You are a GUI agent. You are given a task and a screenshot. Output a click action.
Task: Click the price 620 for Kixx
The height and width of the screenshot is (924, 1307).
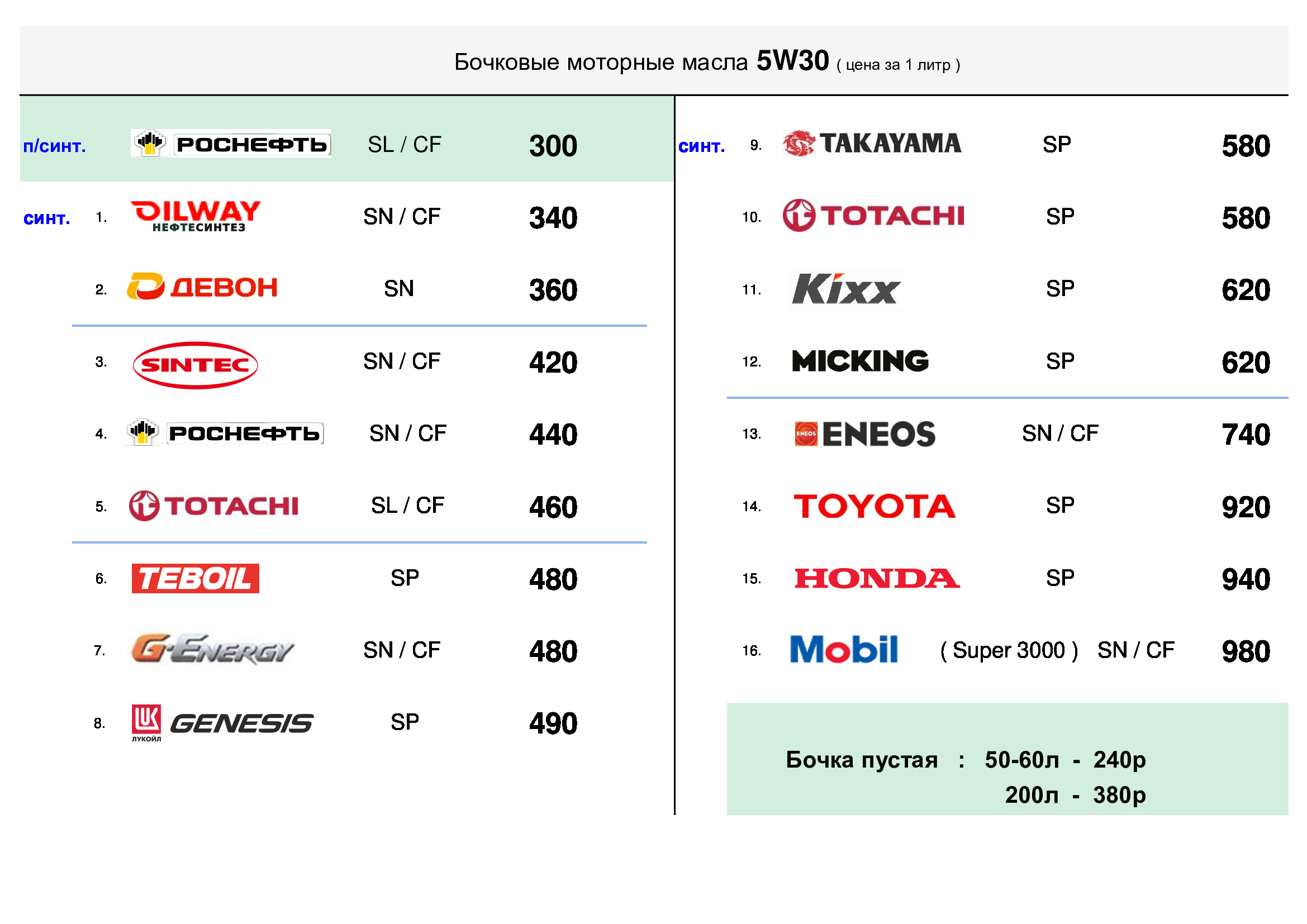coord(1246,290)
